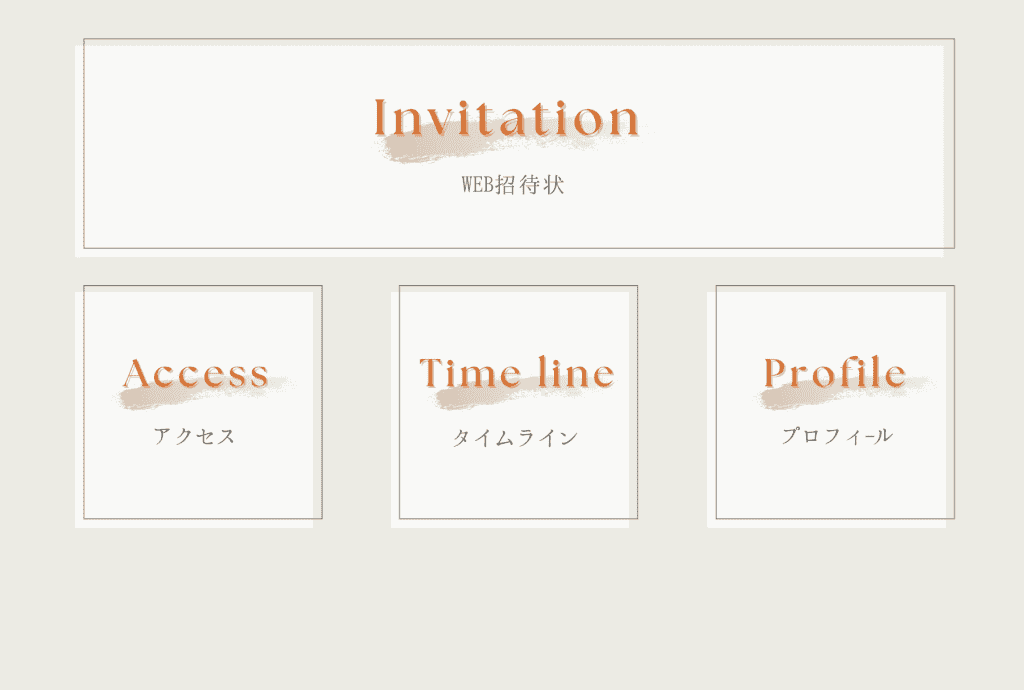Click the orange Access heading
Viewport: 1024px width, 690px height.
pos(196,373)
